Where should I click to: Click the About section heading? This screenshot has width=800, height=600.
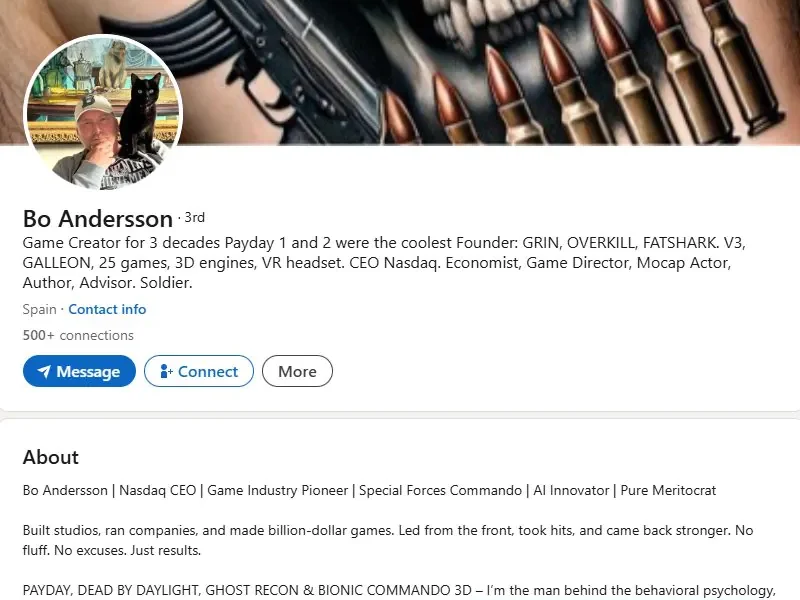(51, 457)
